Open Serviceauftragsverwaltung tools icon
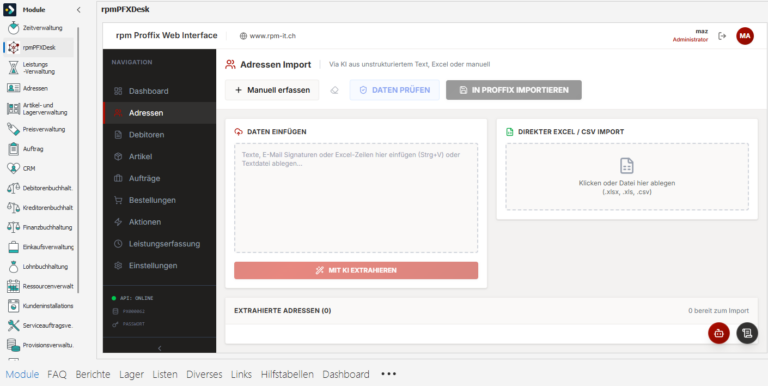This screenshot has height=386, width=768. (x=13, y=325)
